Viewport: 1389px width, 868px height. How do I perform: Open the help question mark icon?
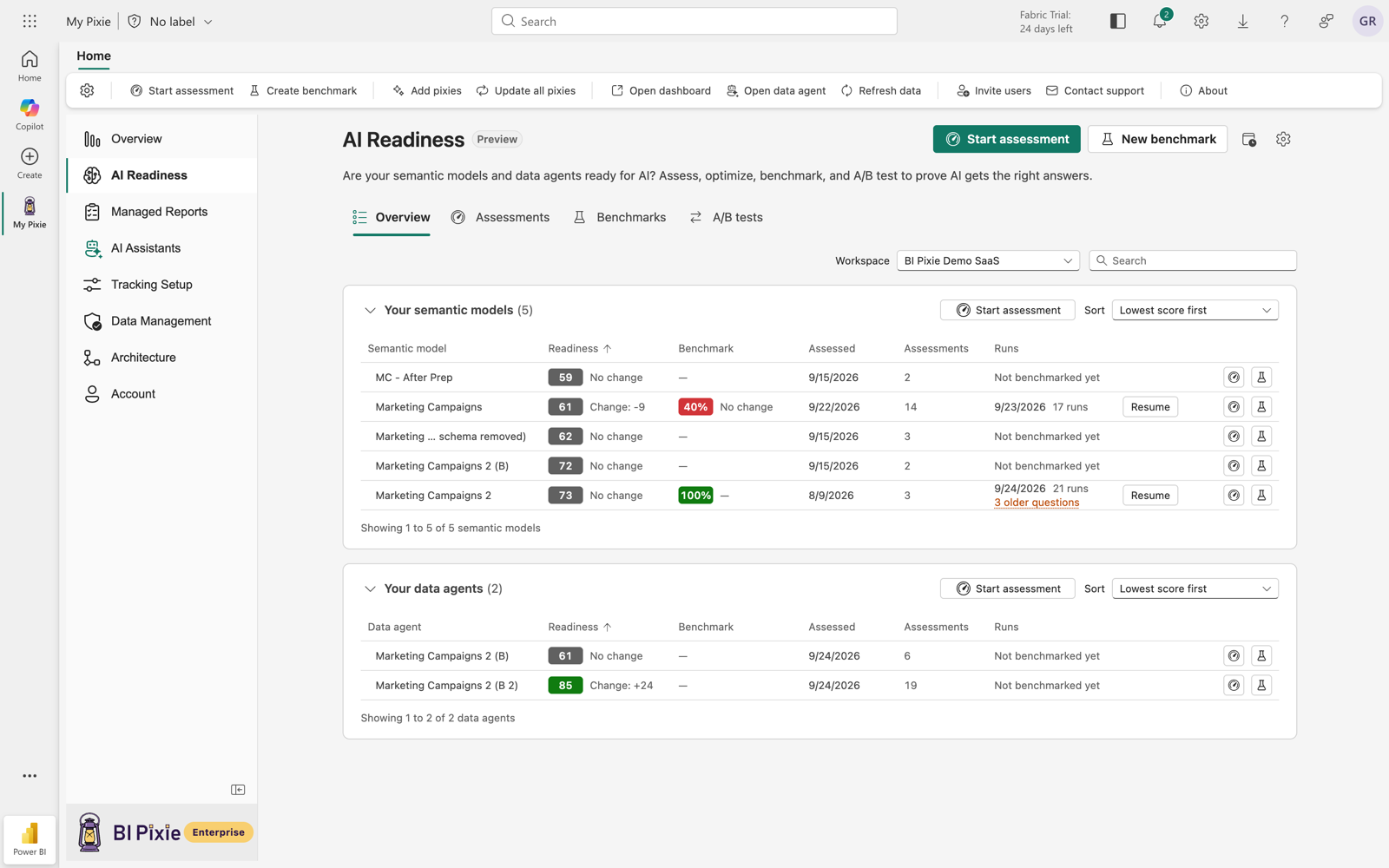(1285, 21)
